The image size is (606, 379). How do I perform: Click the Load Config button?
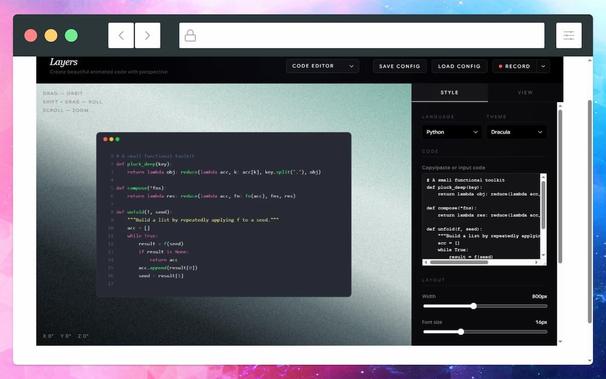click(x=459, y=66)
